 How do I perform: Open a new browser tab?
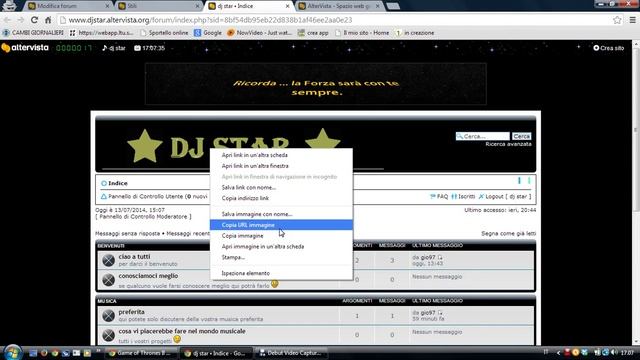tap(393, 6)
